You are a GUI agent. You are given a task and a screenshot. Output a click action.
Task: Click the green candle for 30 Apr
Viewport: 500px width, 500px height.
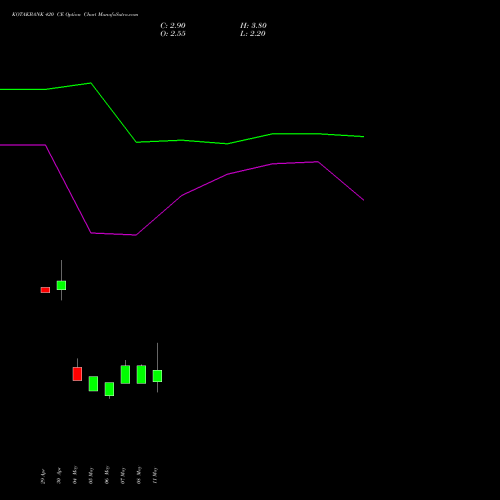tap(61, 285)
